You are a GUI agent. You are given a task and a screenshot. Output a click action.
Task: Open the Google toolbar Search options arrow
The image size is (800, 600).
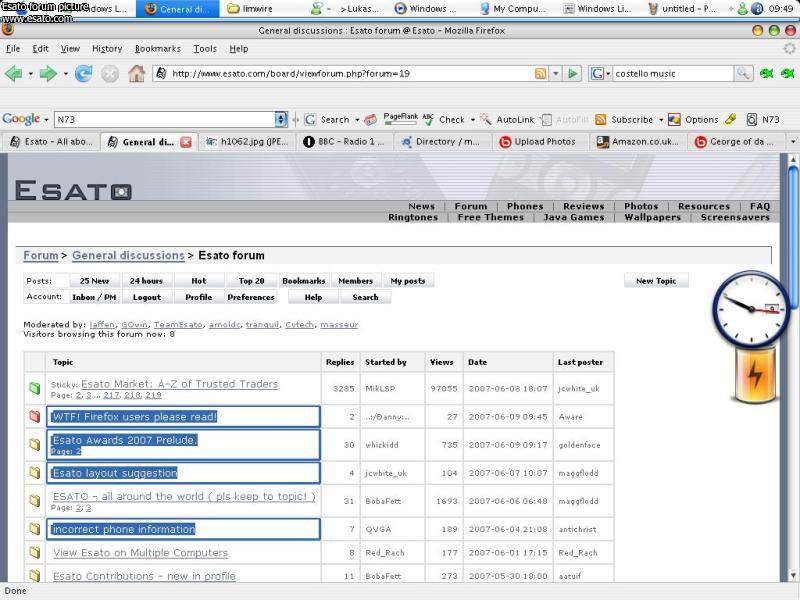tap(357, 120)
